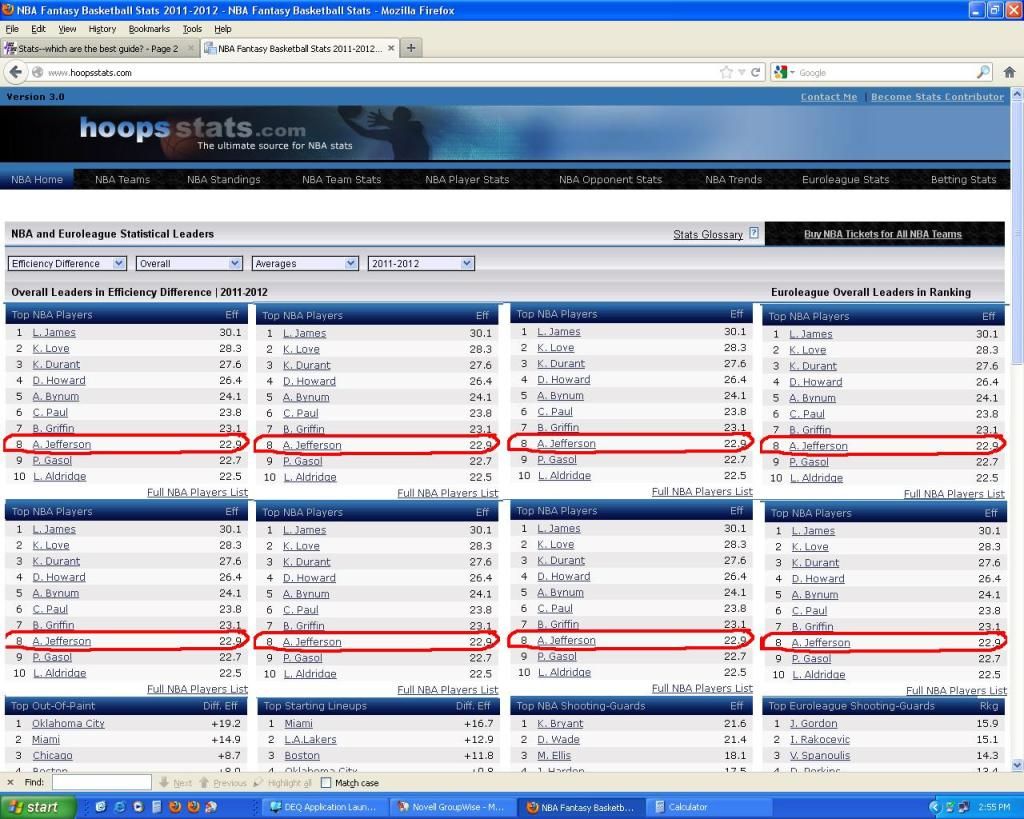
Task: Click the Previous arrow in the Find bar
Action: pyautogui.click(x=223, y=782)
